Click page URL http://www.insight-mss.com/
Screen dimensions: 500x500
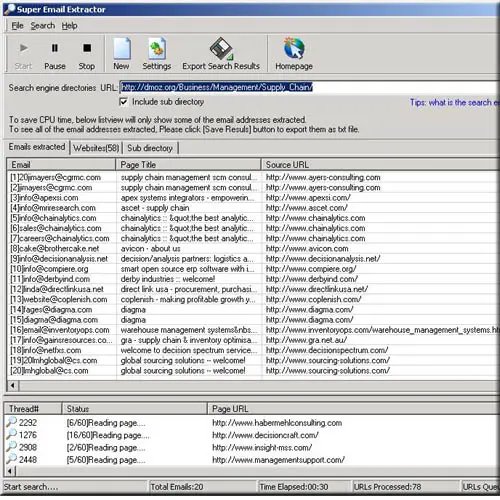[262, 447]
